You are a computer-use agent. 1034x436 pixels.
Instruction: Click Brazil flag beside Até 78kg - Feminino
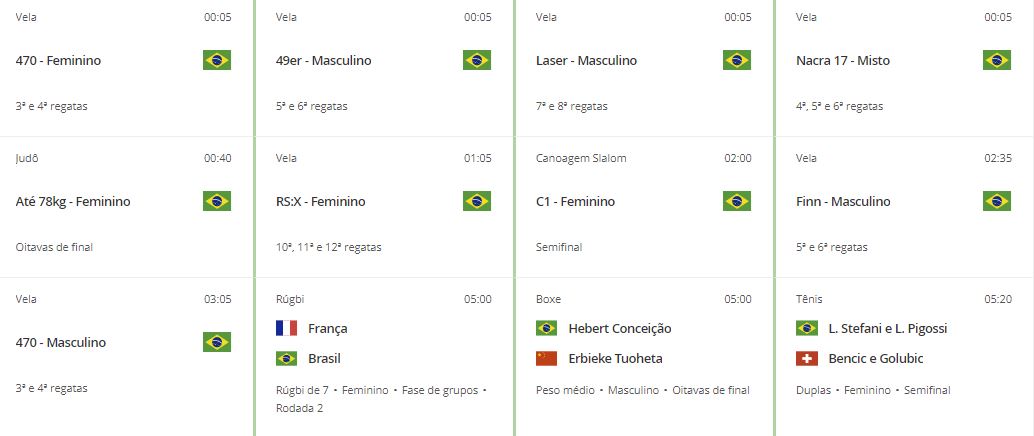(217, 201)
